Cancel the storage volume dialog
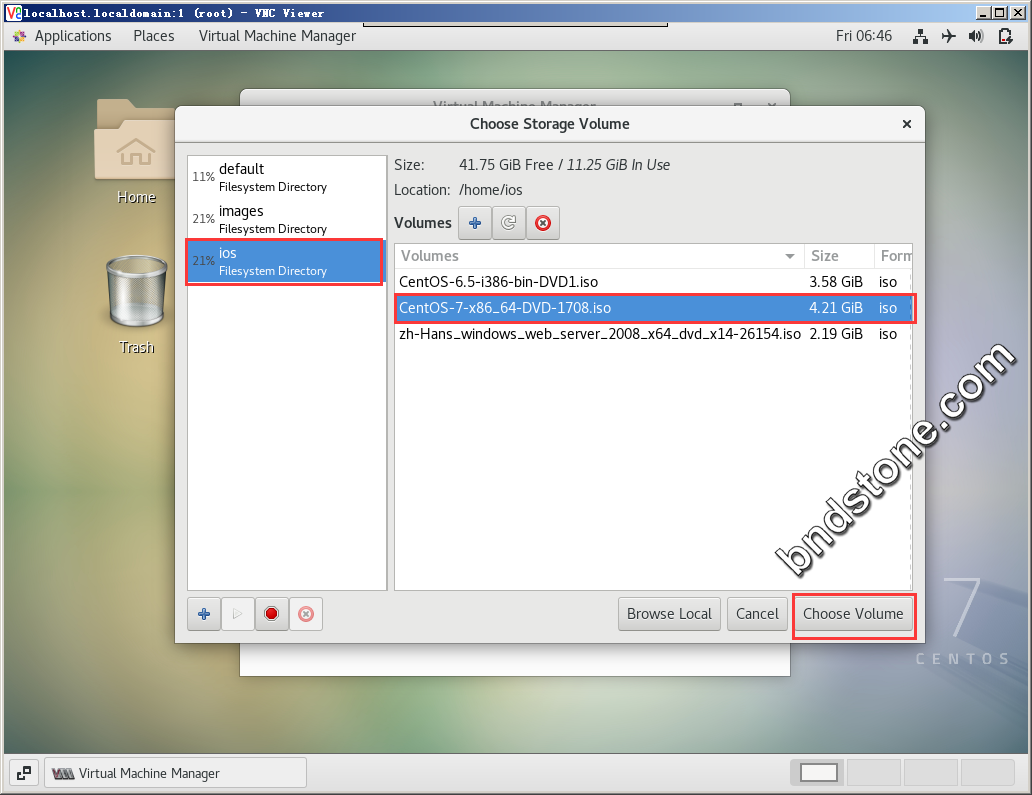The width and height of the screenshot is (1032, 795). click(757, 614)
